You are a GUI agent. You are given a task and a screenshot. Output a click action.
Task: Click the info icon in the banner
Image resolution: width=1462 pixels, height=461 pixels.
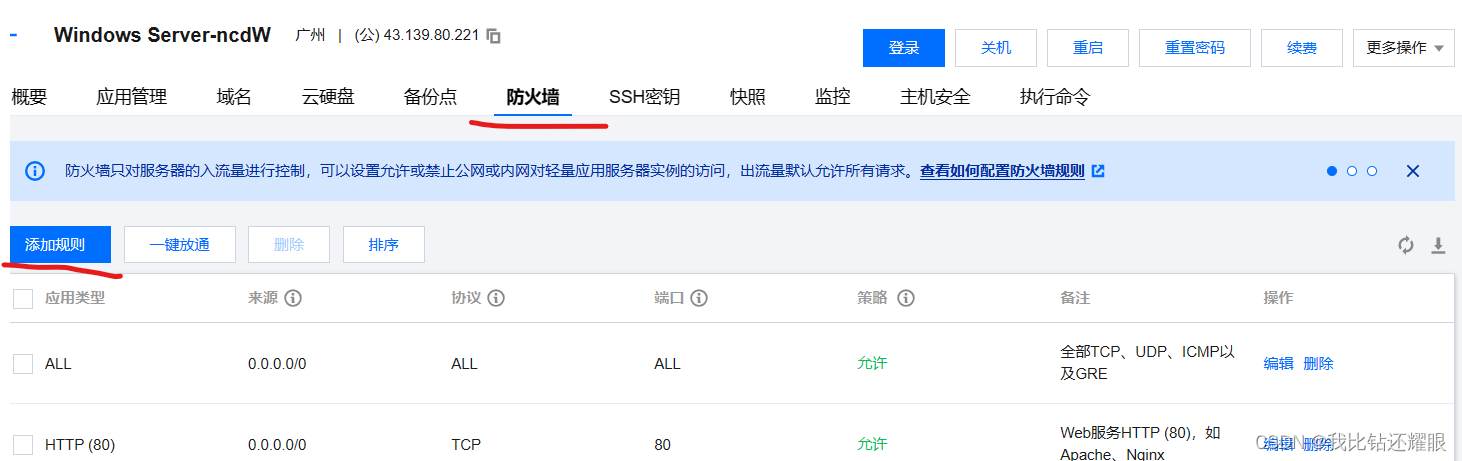pos(35,171)
